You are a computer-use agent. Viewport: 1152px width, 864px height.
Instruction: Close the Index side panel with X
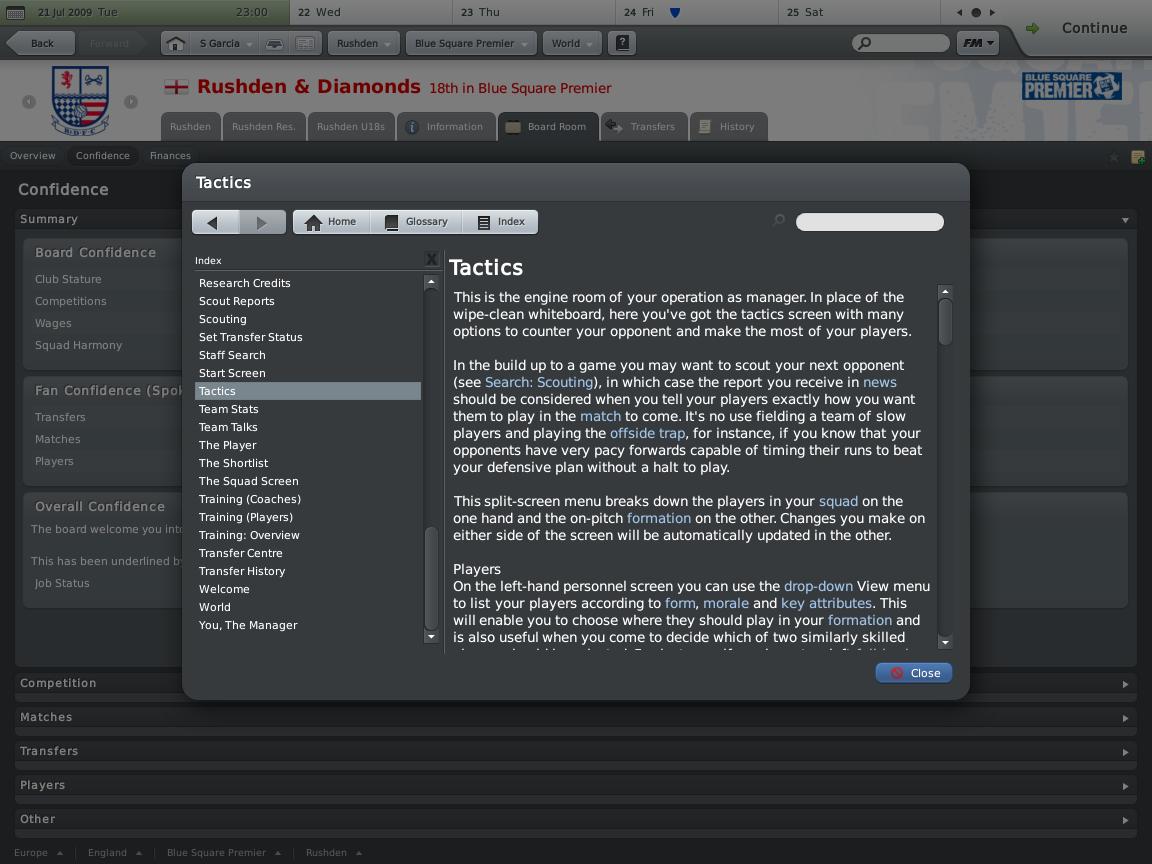[x=431, y=260]
